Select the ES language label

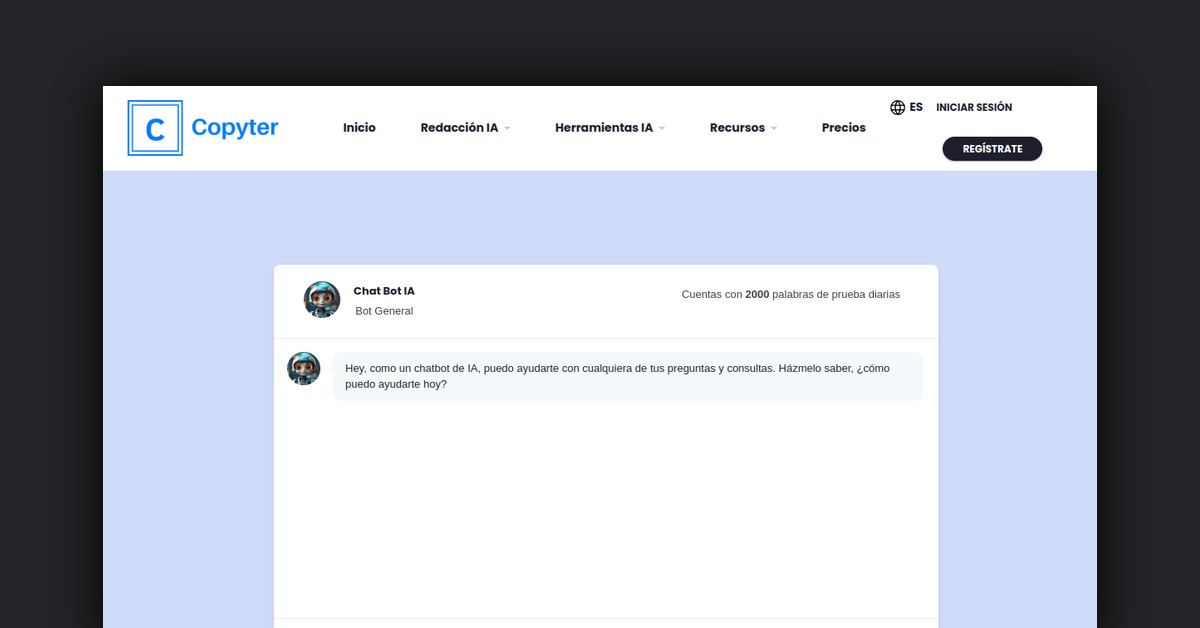pos(916,107)
